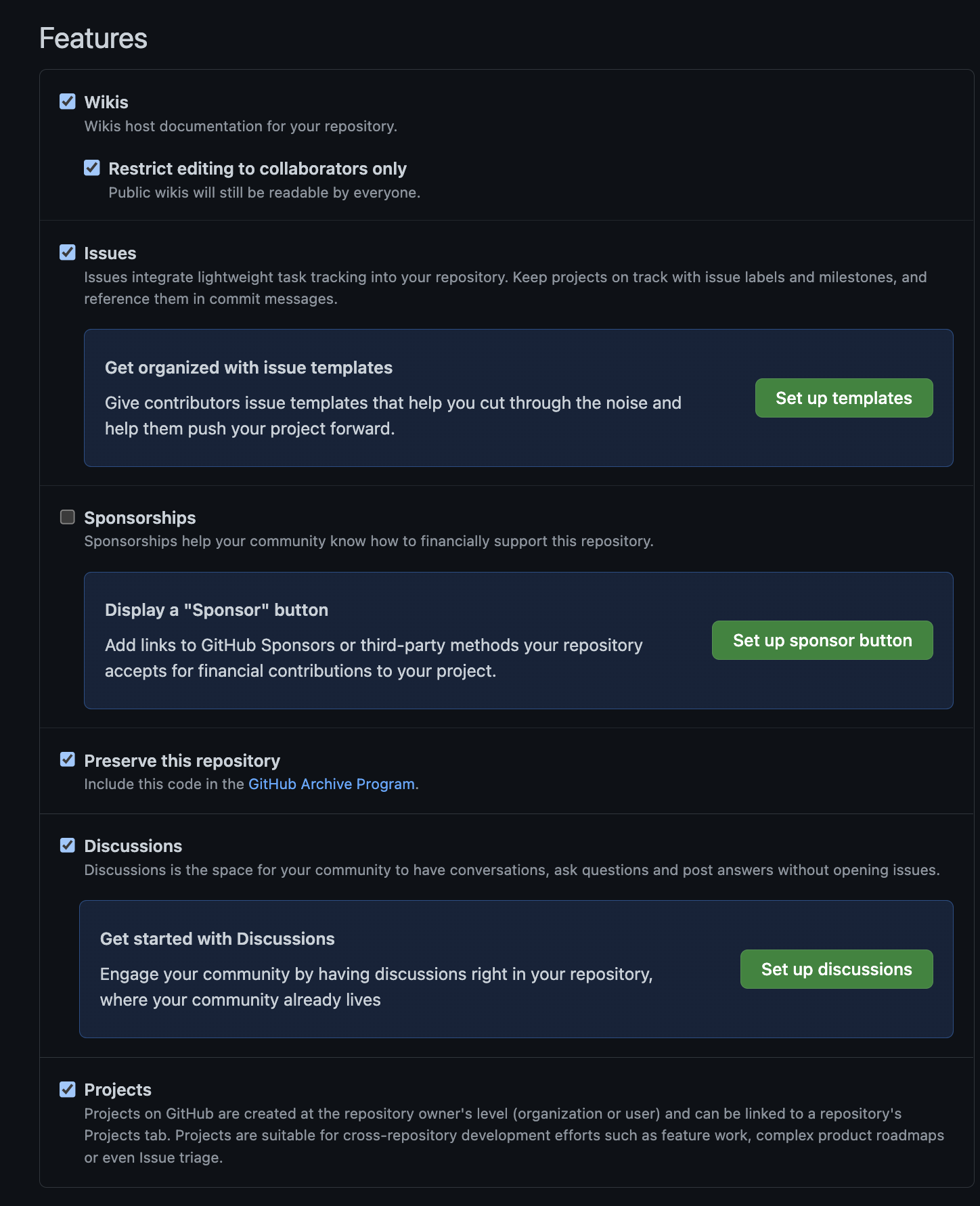This screenshot has width=980, height=1206.
Task: Untick the Issues feature checkbox
Action: click(x=68, y=252)
